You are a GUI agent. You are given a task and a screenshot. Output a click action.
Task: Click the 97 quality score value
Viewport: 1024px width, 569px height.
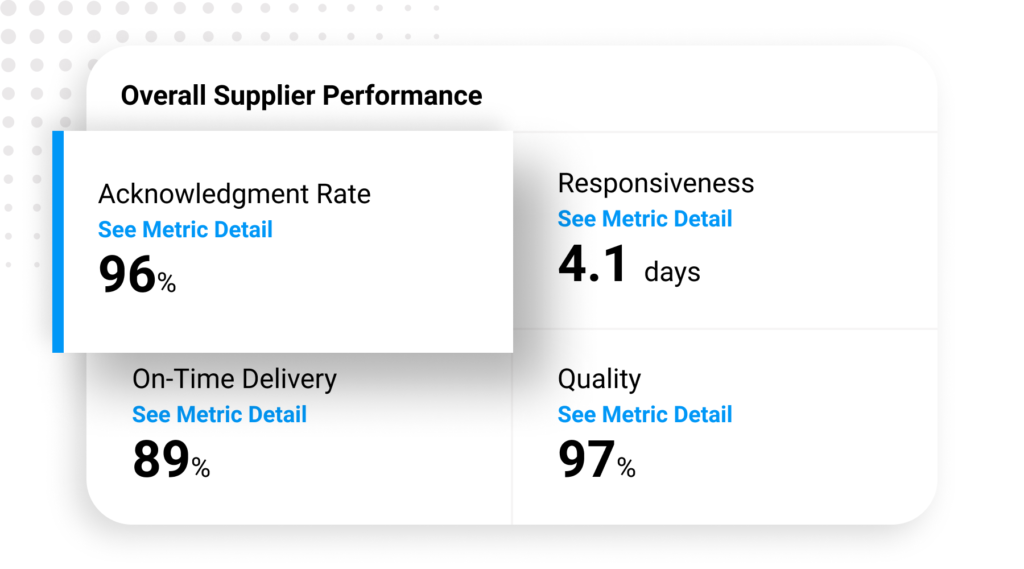(586, 459)
